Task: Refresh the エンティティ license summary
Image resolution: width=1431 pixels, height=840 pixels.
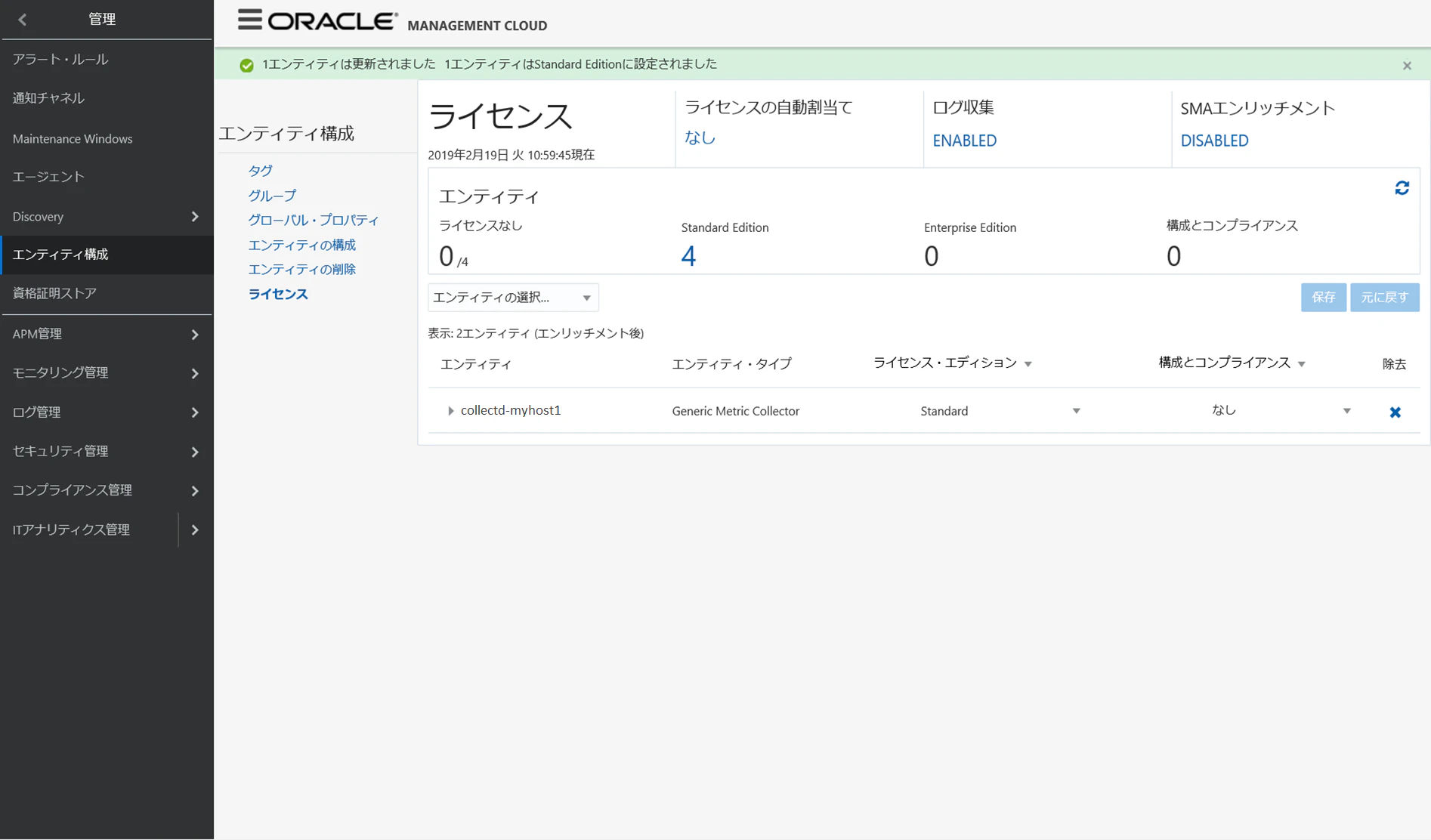Action: [1402, 188]
